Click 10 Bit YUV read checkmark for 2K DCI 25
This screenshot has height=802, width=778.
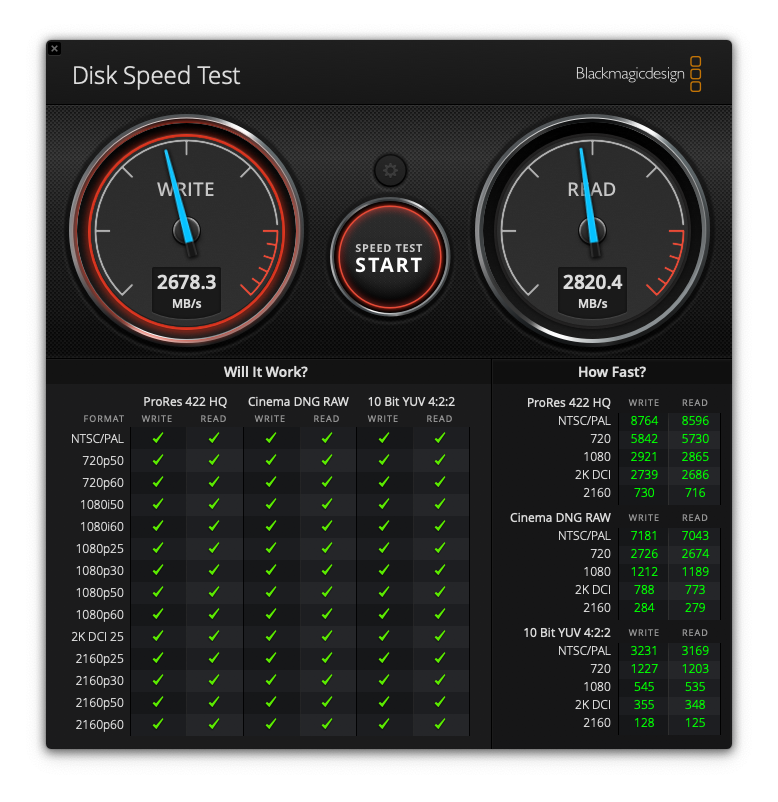440,636
